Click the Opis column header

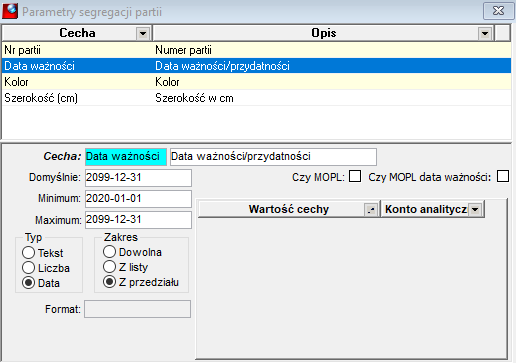[323, 33]
